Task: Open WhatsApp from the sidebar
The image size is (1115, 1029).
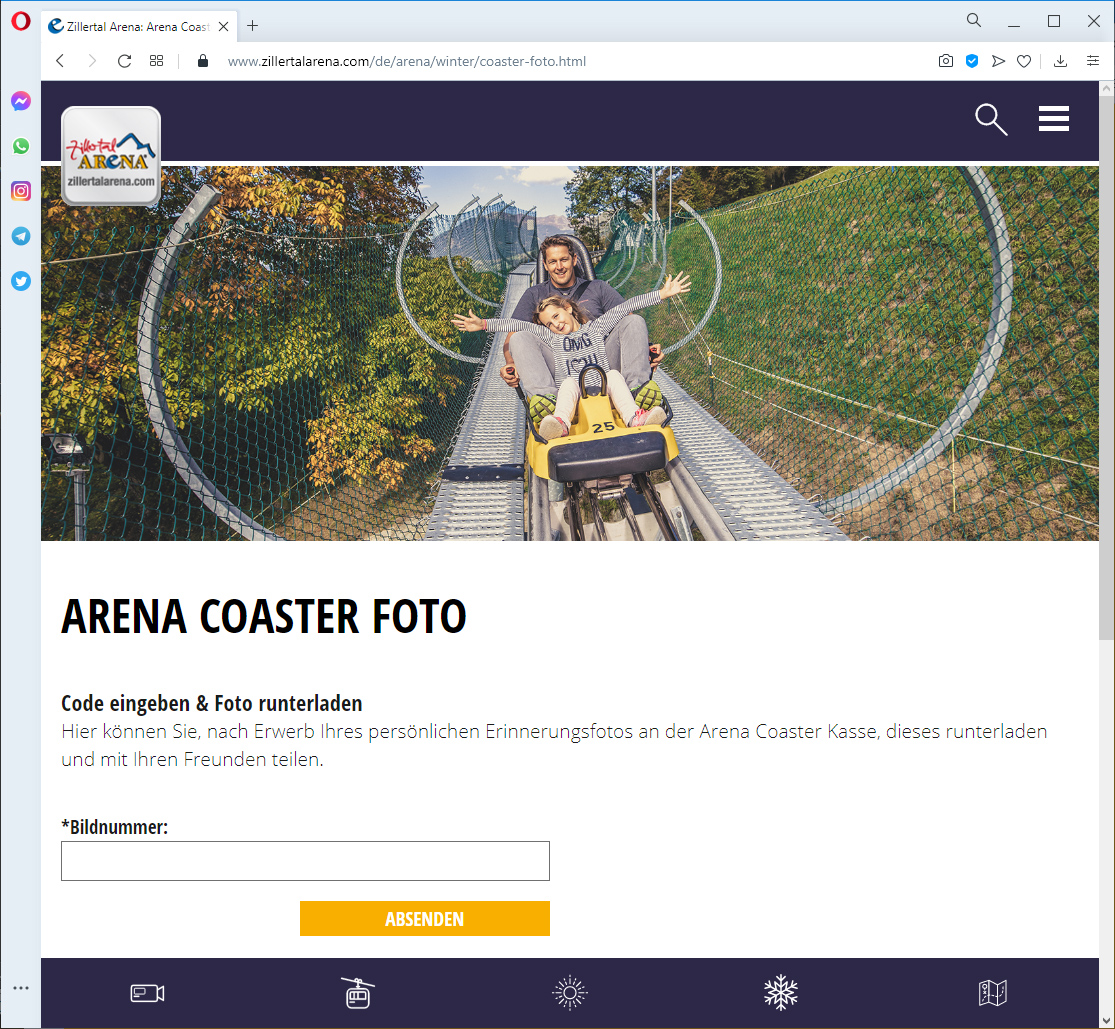Action: pyautogui.click(x=21, y=146)
